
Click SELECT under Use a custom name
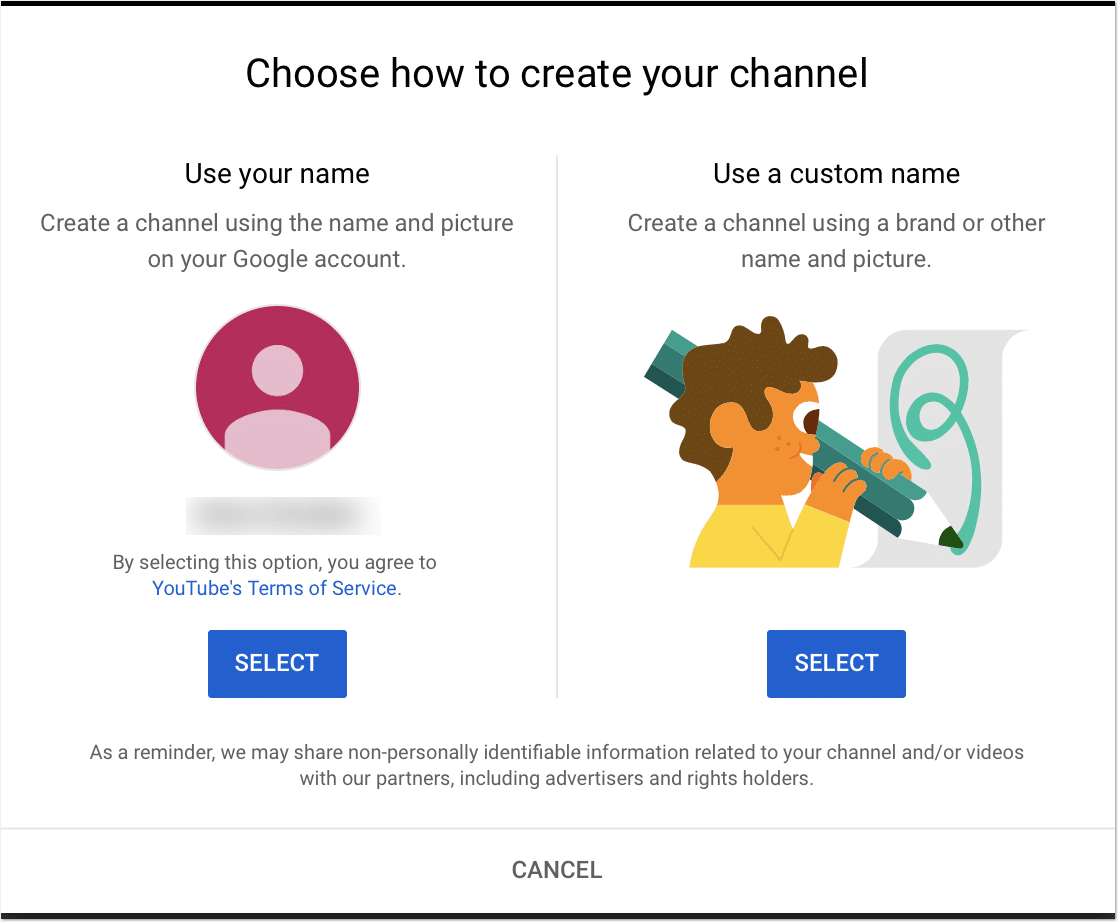click(836, 663)
